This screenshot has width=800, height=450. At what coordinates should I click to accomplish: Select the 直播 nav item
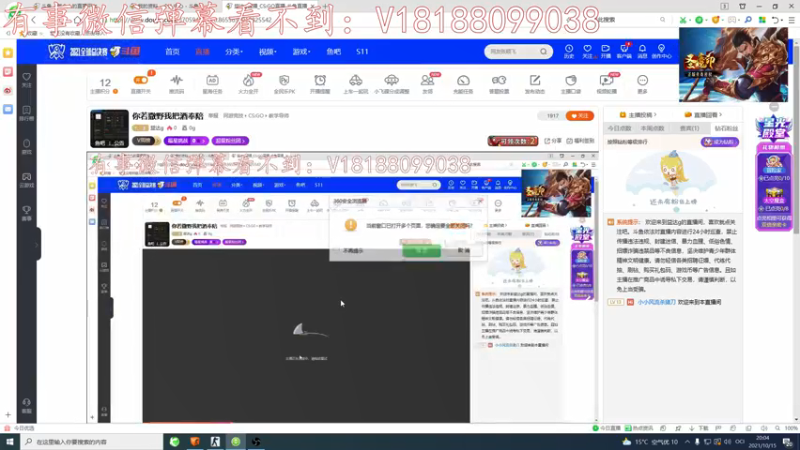(203, 52)
